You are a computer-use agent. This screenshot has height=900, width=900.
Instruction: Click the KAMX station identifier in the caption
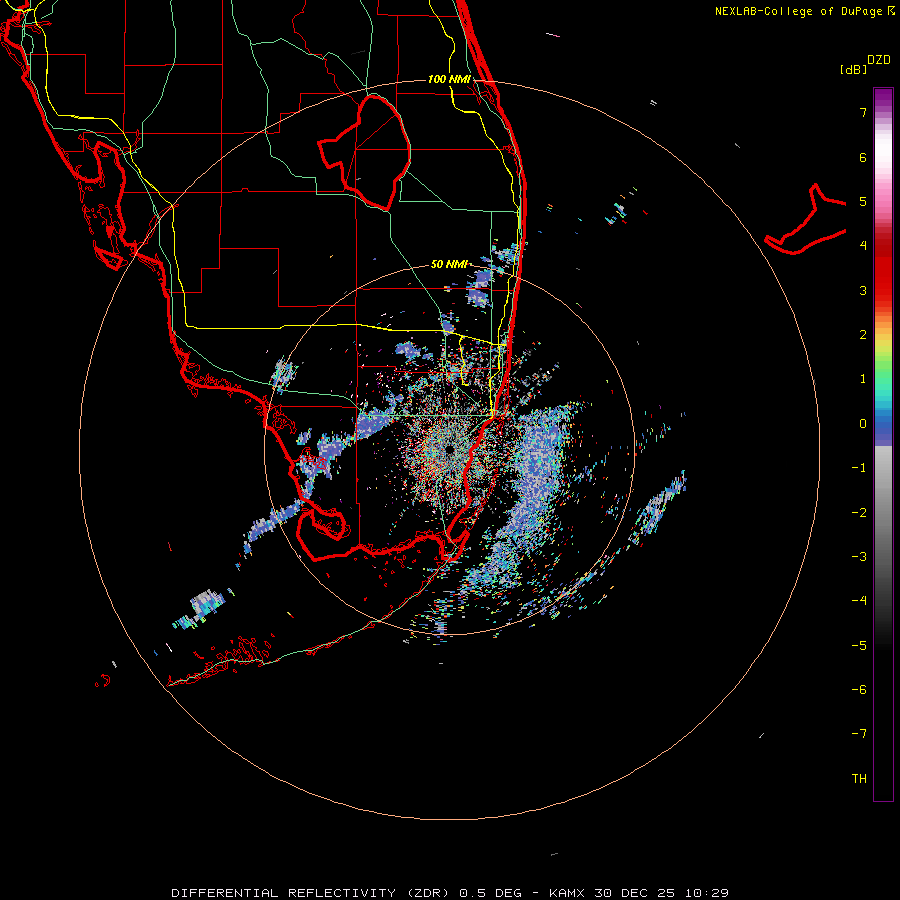tap(566, 893)
